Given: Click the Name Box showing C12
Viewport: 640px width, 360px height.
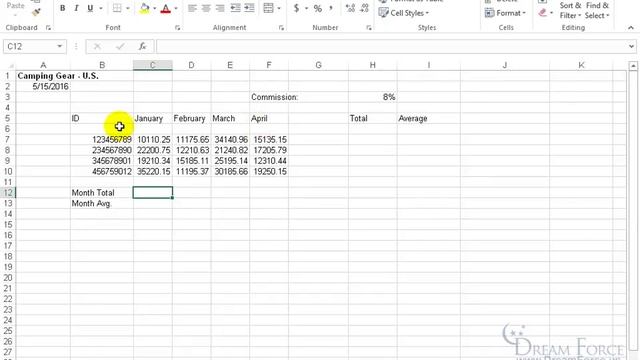Looking at the screenshot, I should [x=29, y=47].
